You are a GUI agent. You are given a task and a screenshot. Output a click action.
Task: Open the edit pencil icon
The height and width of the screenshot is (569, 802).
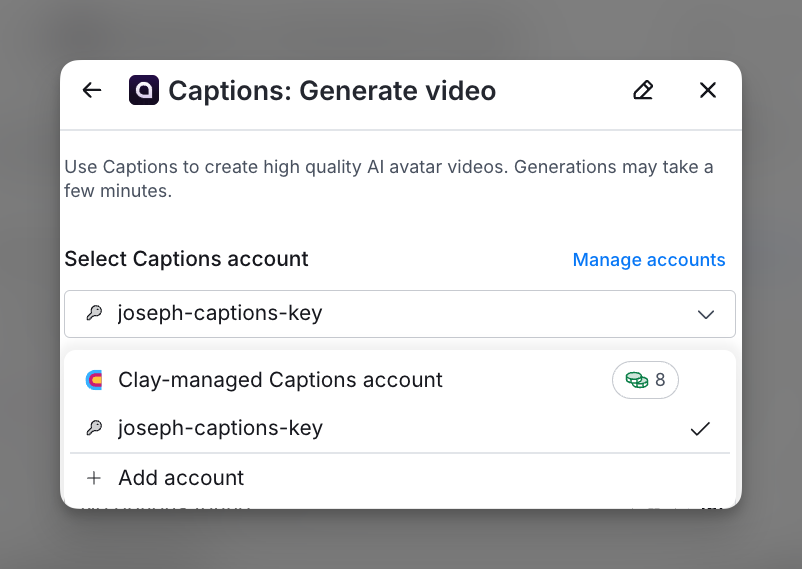(643, 90)
